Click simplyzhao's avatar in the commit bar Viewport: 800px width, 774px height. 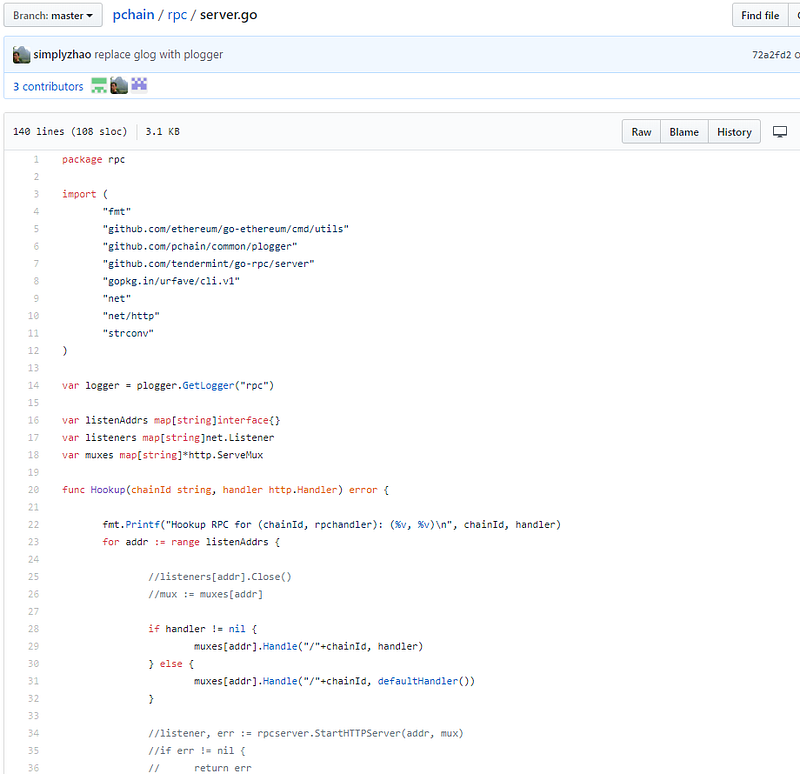tap(22, 55)
